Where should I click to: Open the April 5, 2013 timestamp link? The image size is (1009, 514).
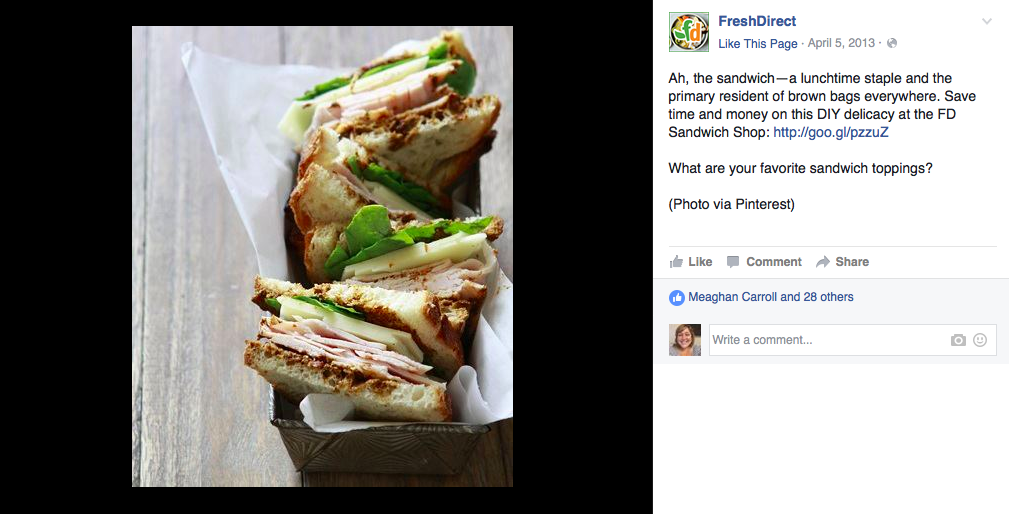[x=841, y=43]
